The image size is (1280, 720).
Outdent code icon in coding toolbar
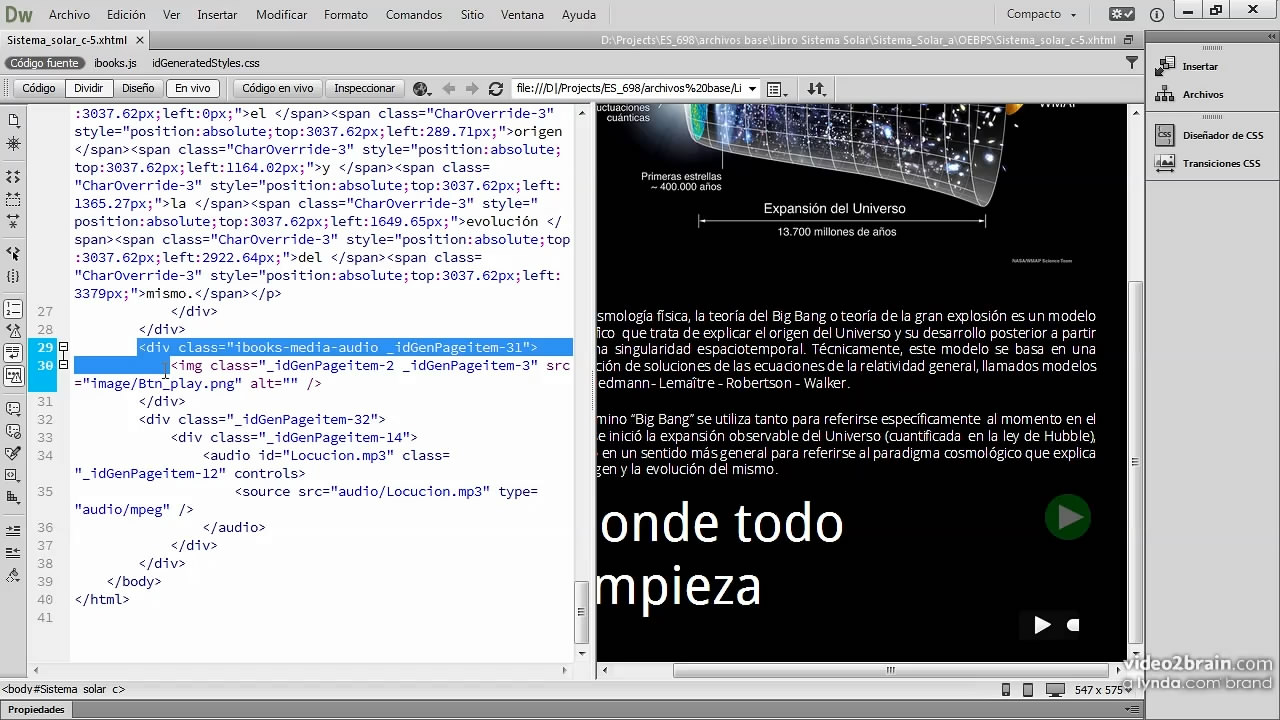[x=13, y=552]
